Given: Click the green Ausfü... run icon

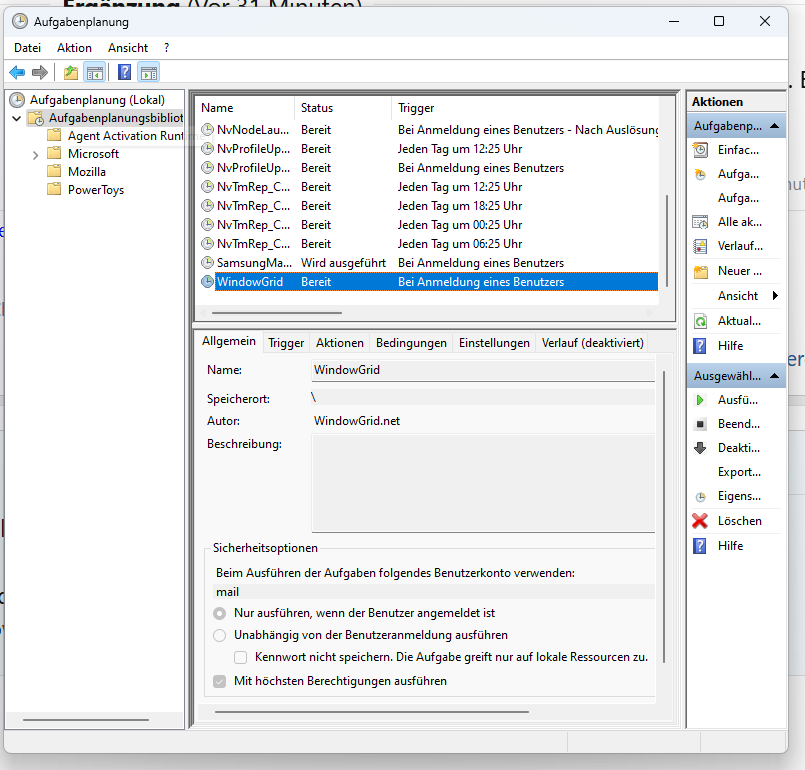Looking at the screenshot, I should pyautogui.click(x=700, y=400).
